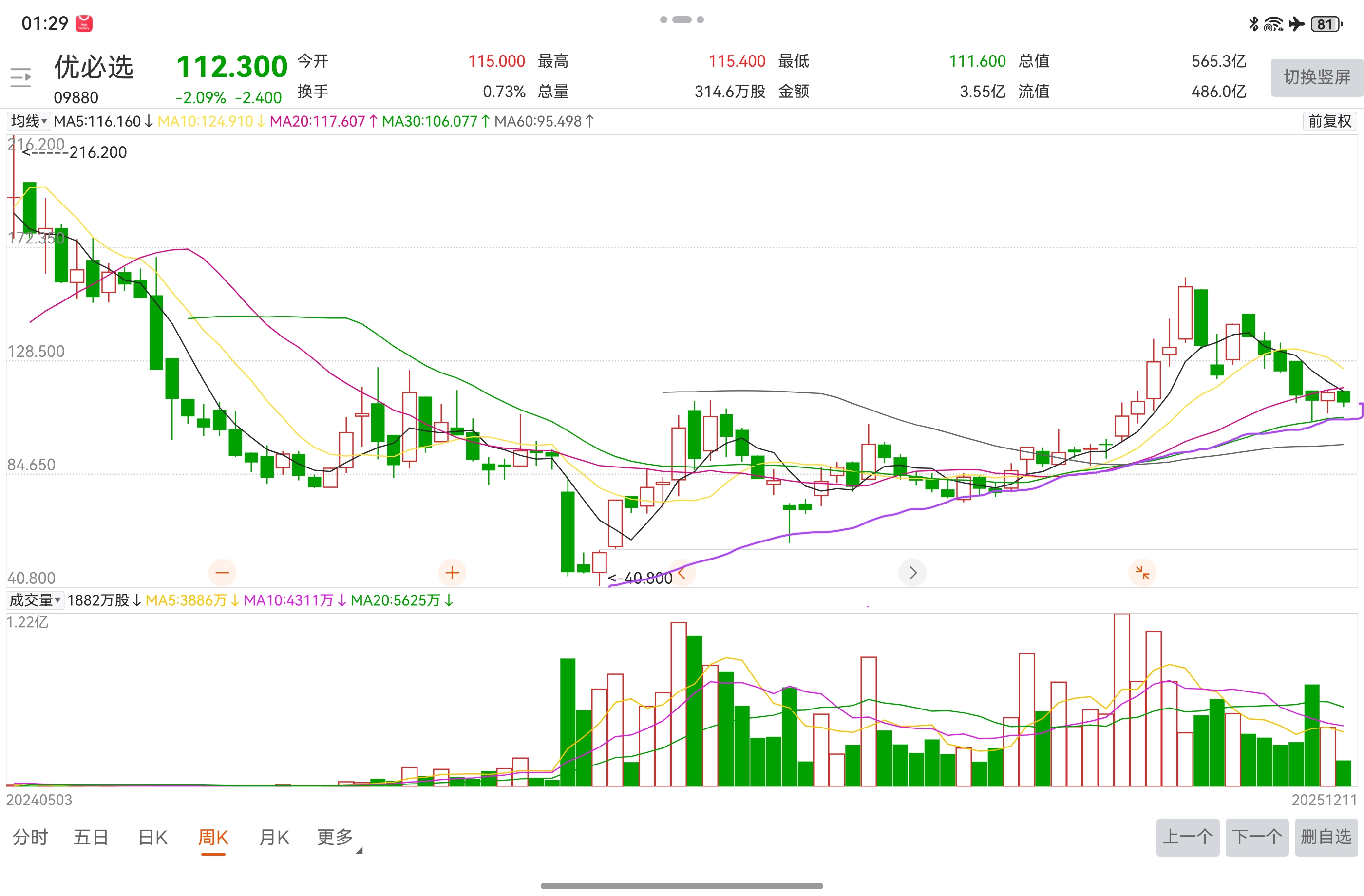
Task: Open the side menu list icon
Action: [20, 77]
